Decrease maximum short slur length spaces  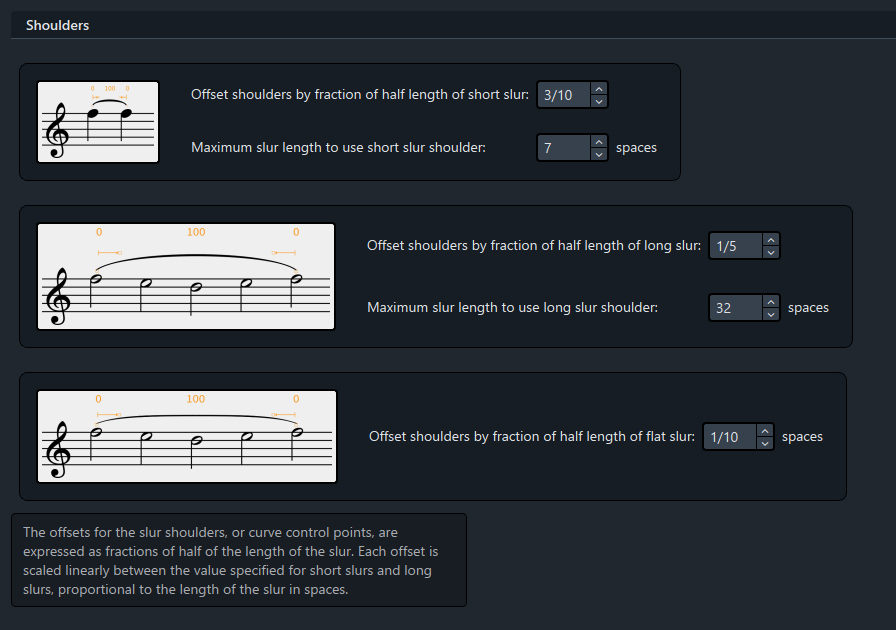599,154
